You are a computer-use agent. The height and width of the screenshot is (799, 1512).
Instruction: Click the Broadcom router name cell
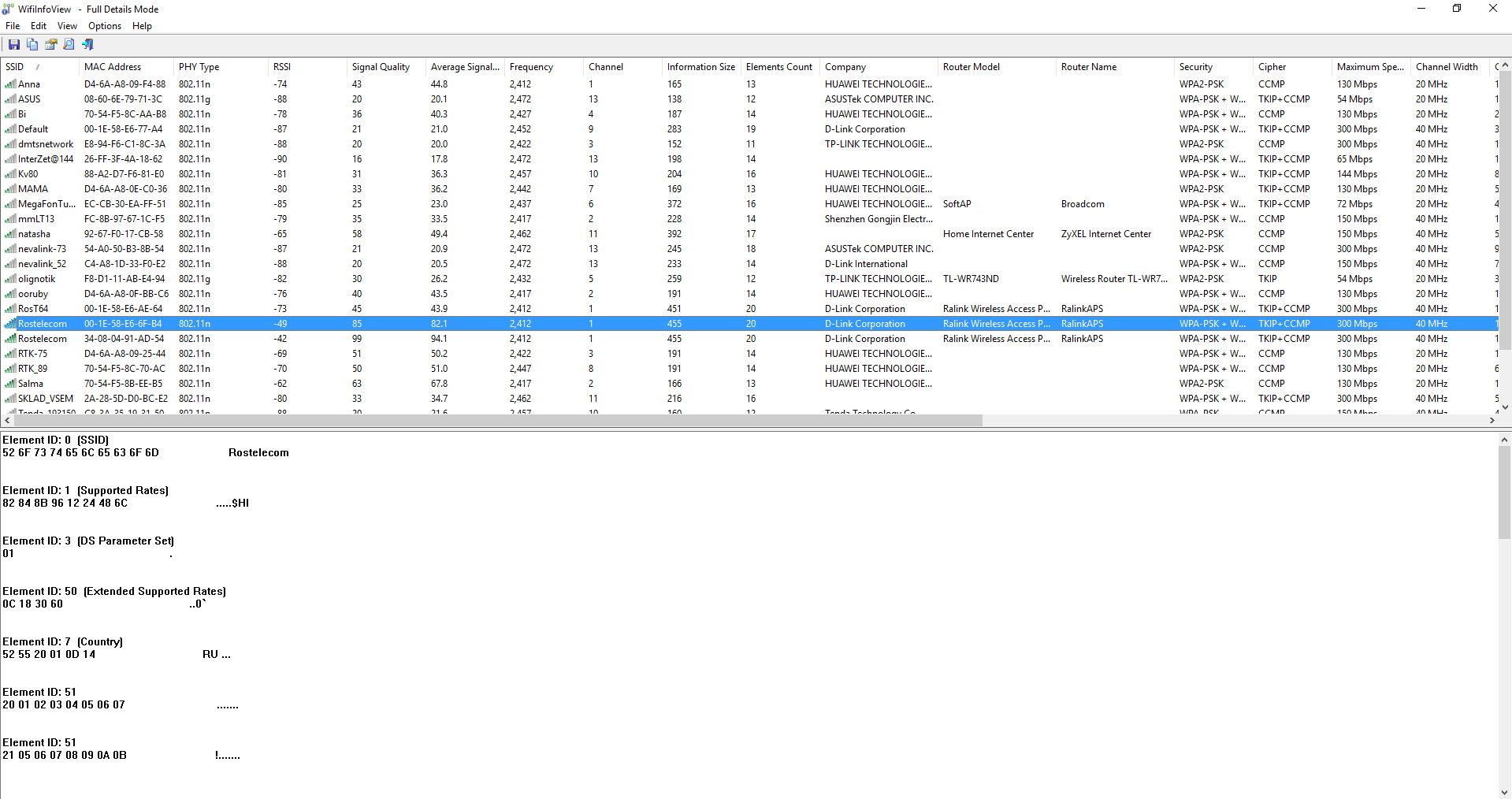1083,203
